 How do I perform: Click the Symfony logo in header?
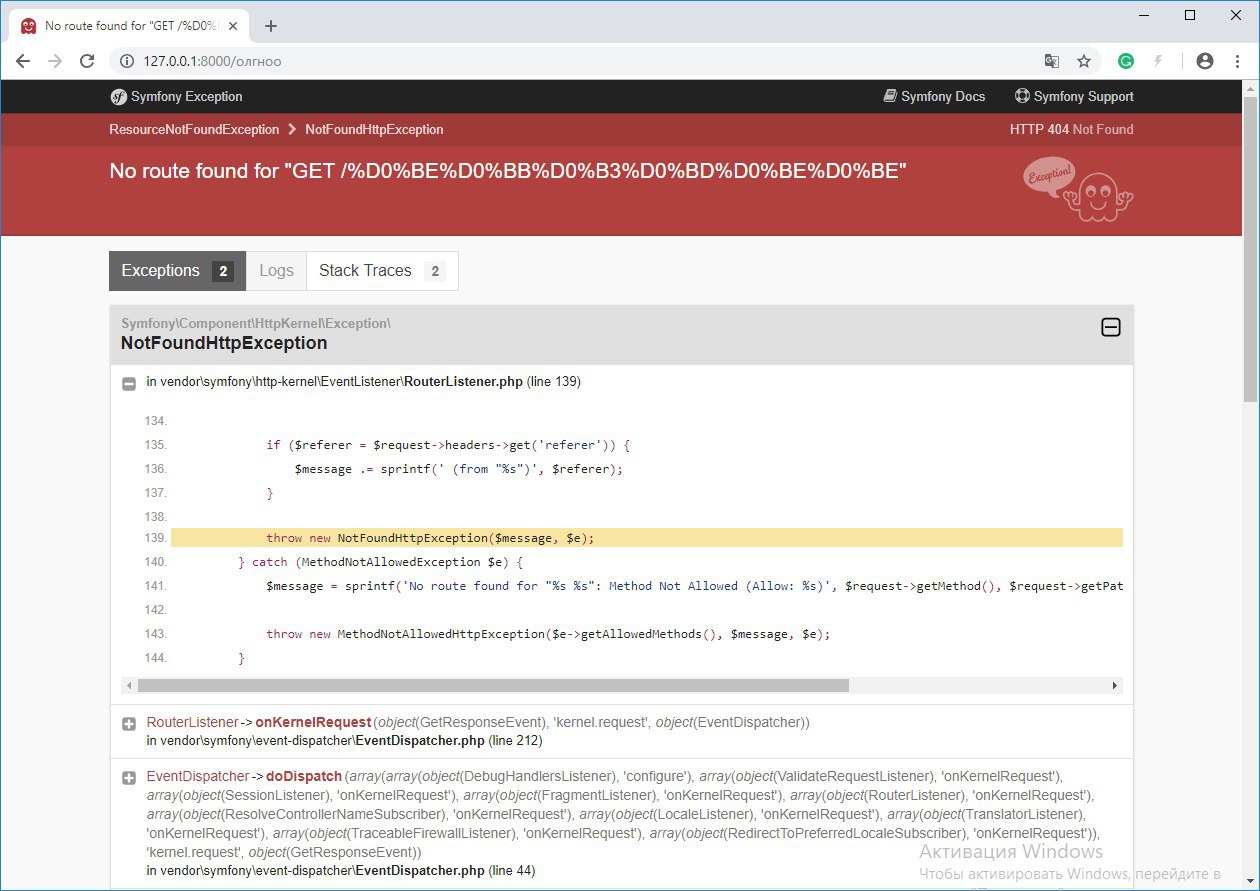[119, 97]
